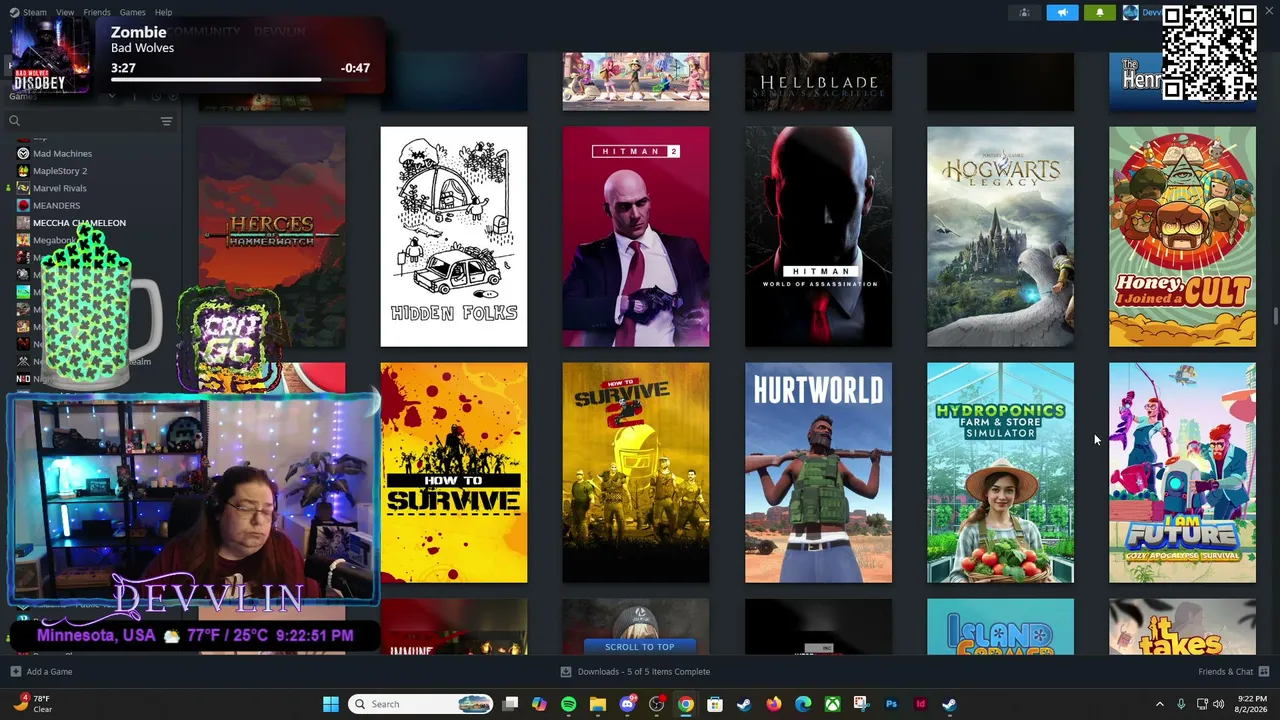
Task: Open Discord from the taskbar
Action: click(627, 704)
